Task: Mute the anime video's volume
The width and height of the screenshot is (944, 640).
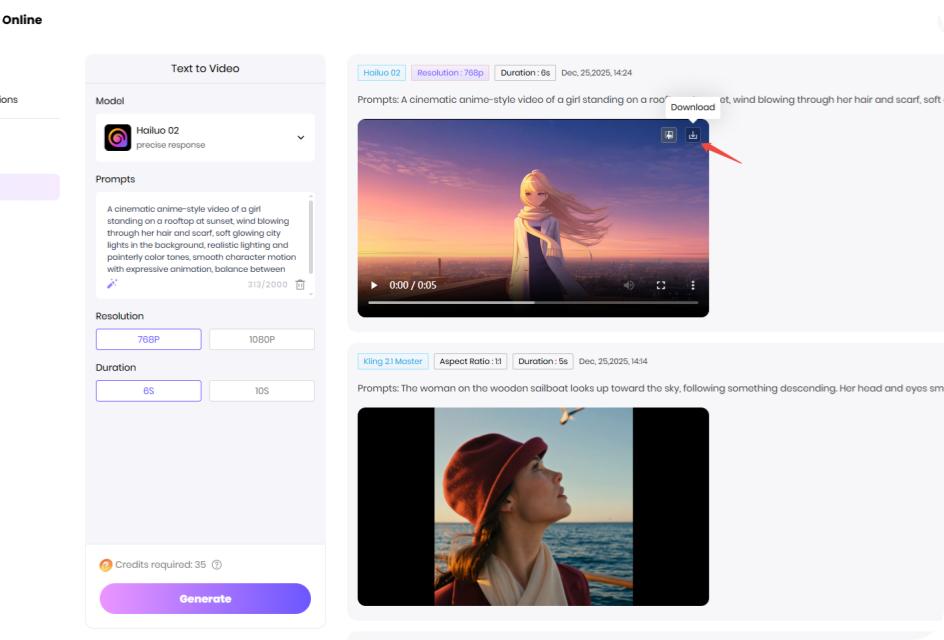Action: (x=629, y=285)
